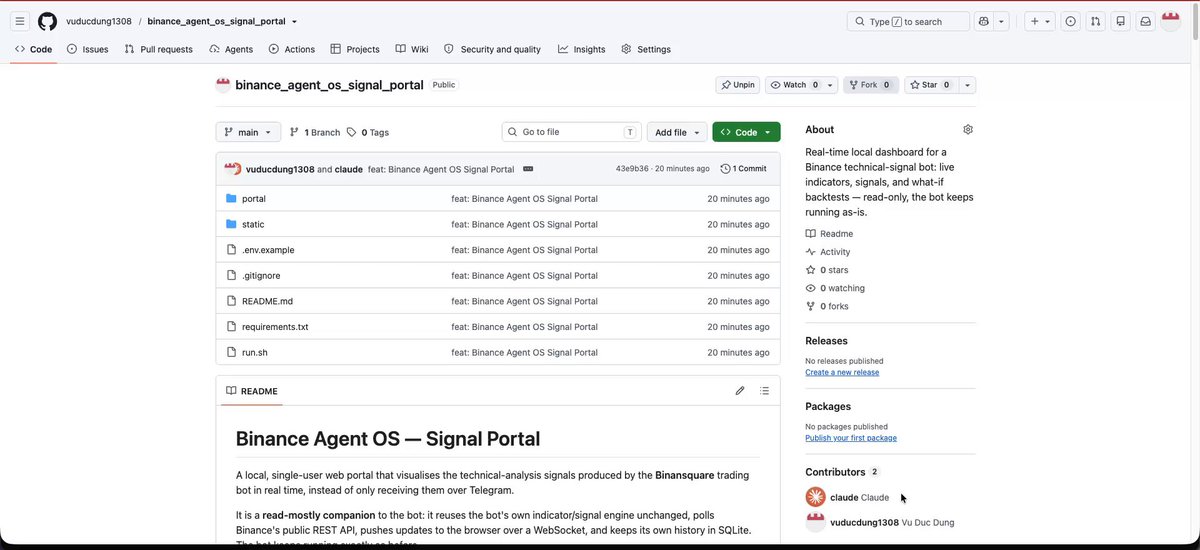The width and height of the screenshot is (1200, 550).
Task: Click the Watch button
Action: tap(795, 85)
